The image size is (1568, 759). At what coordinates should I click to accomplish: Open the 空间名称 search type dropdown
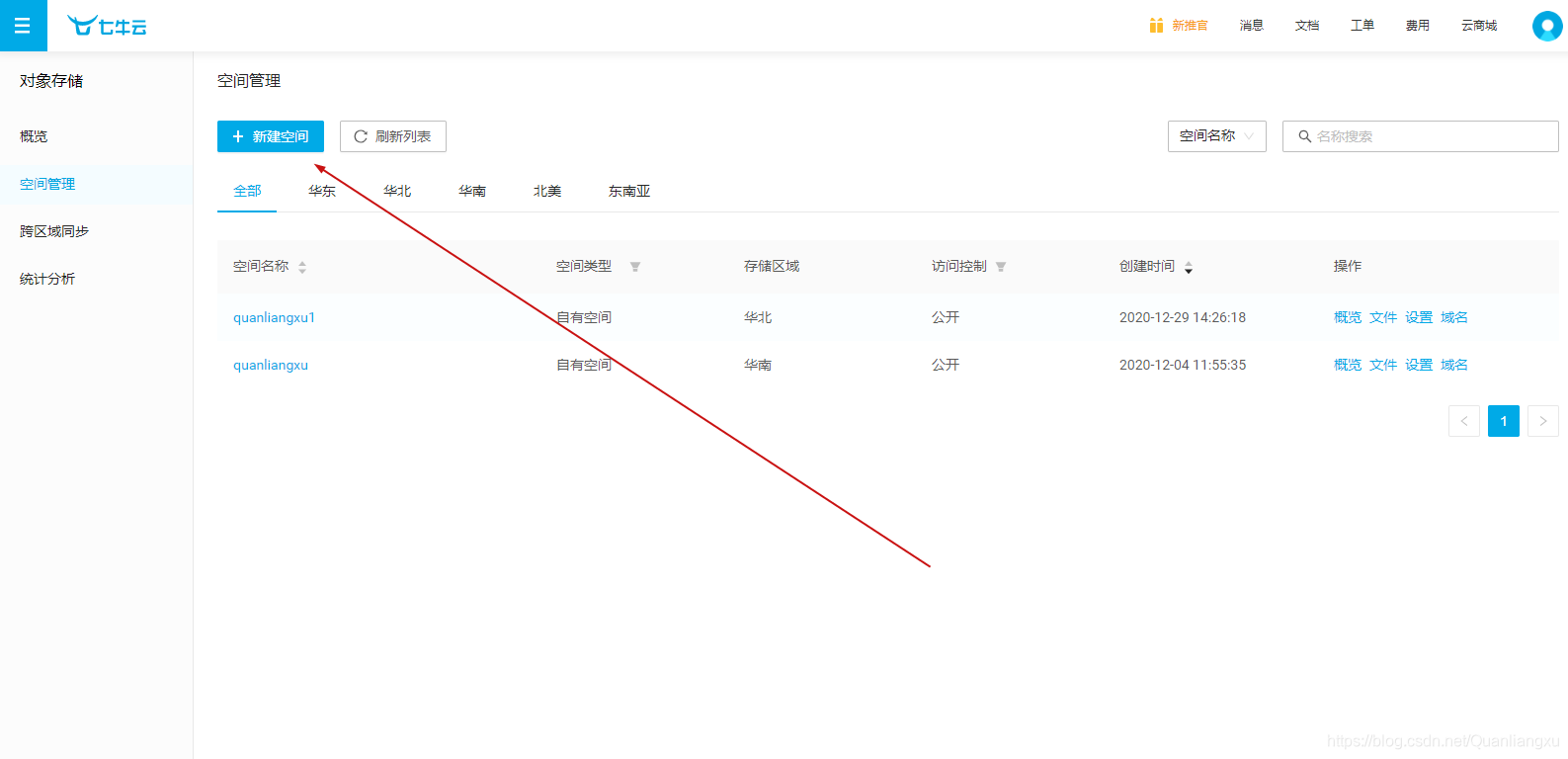tap(1217, 136)
